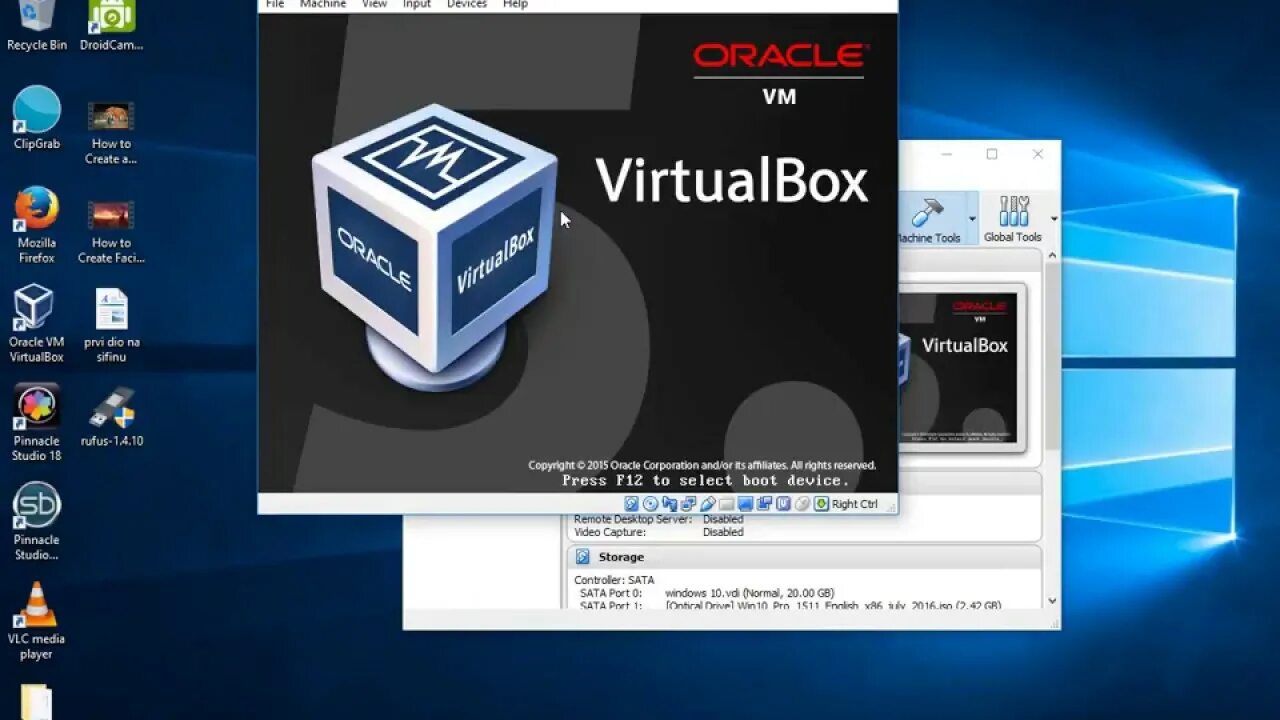Select the 'How to Create a...' video file

[111, 132]
